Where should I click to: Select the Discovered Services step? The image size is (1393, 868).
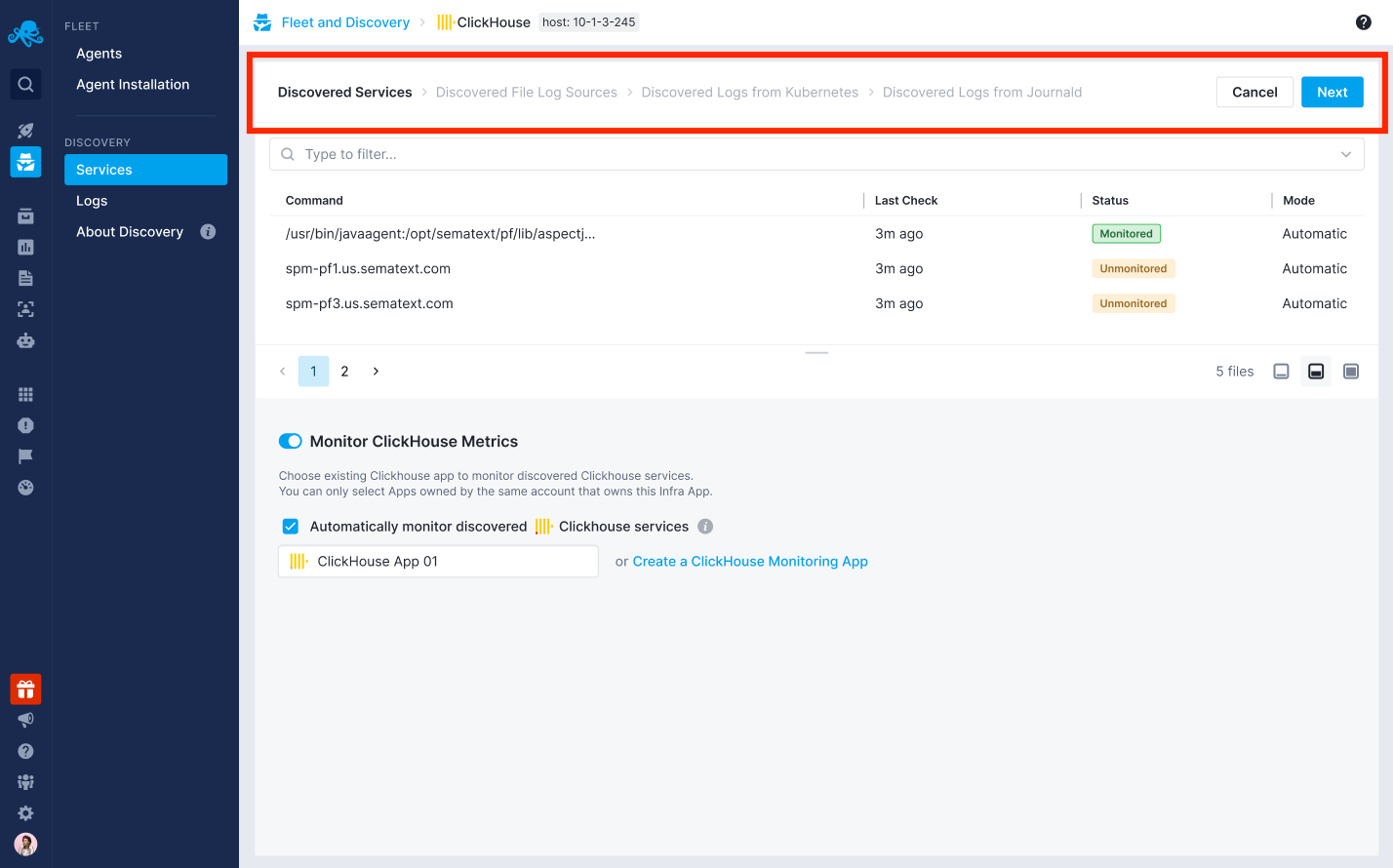345,93
